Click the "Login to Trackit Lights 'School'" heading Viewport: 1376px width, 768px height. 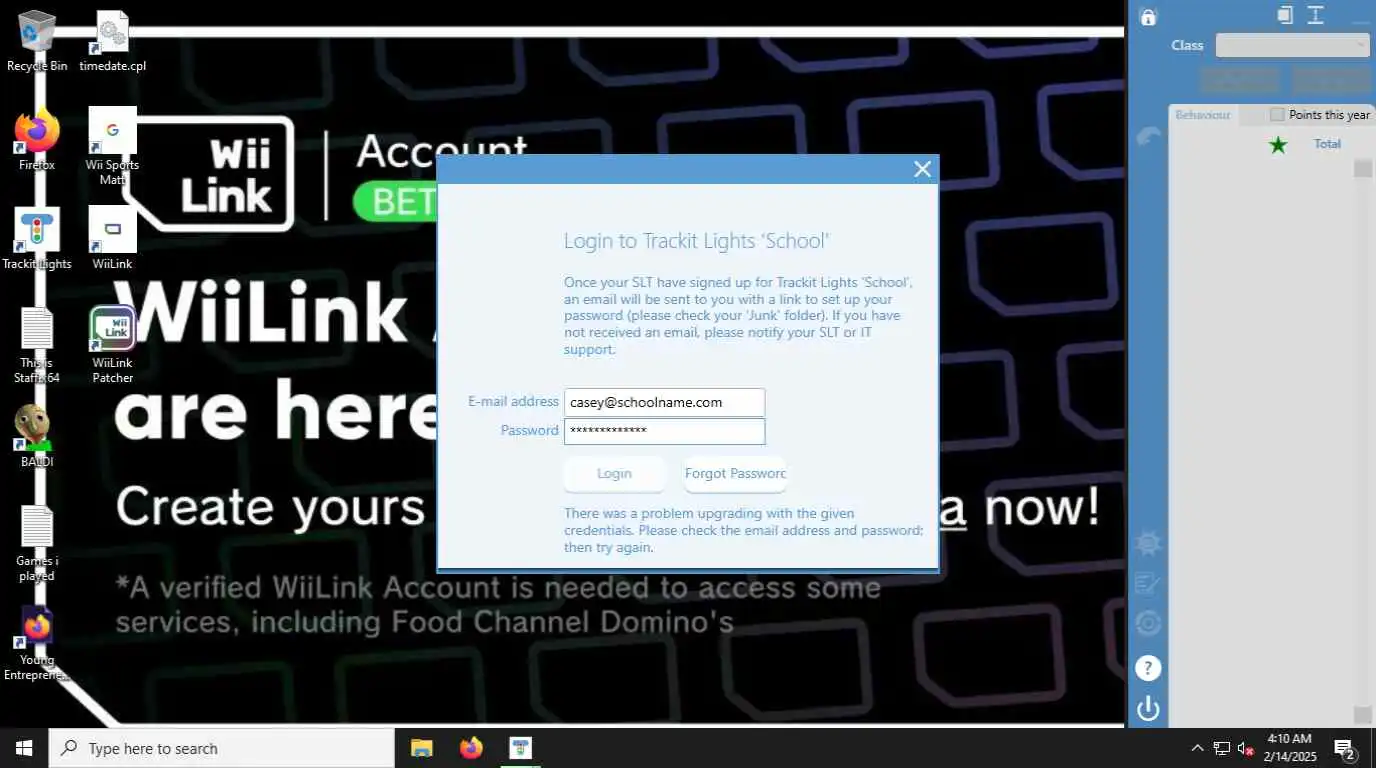697,241
